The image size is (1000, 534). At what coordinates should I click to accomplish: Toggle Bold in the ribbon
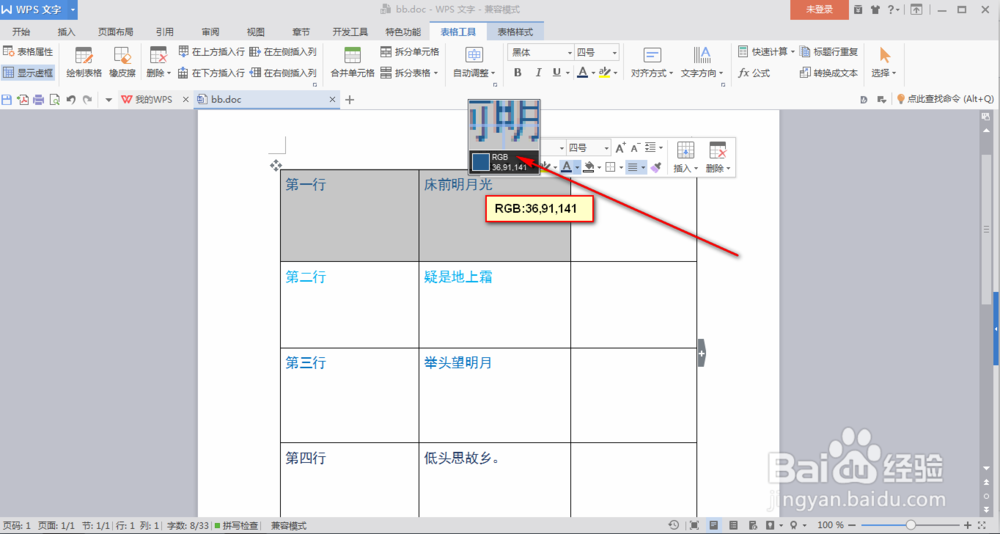click(x=518, y=73)
